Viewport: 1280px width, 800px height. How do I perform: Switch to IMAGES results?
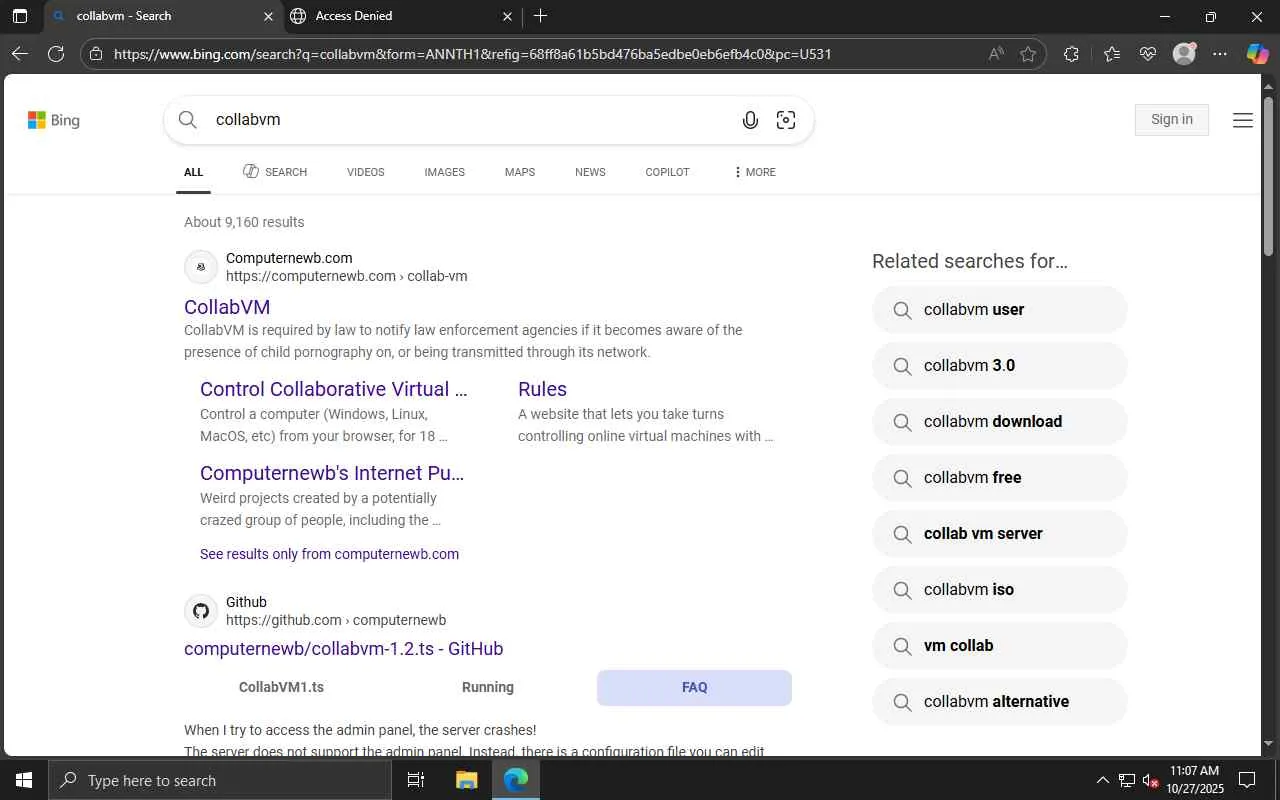pos(444,172)
